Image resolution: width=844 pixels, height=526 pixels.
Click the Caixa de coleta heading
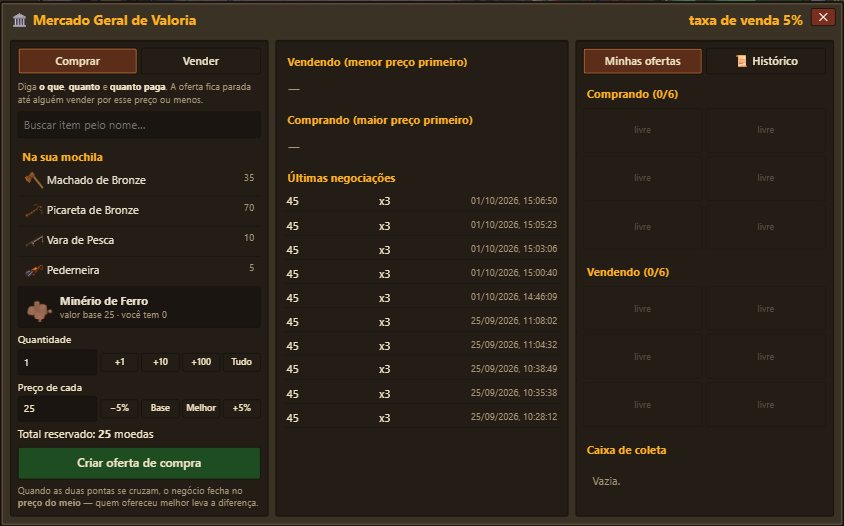(627, 450)
